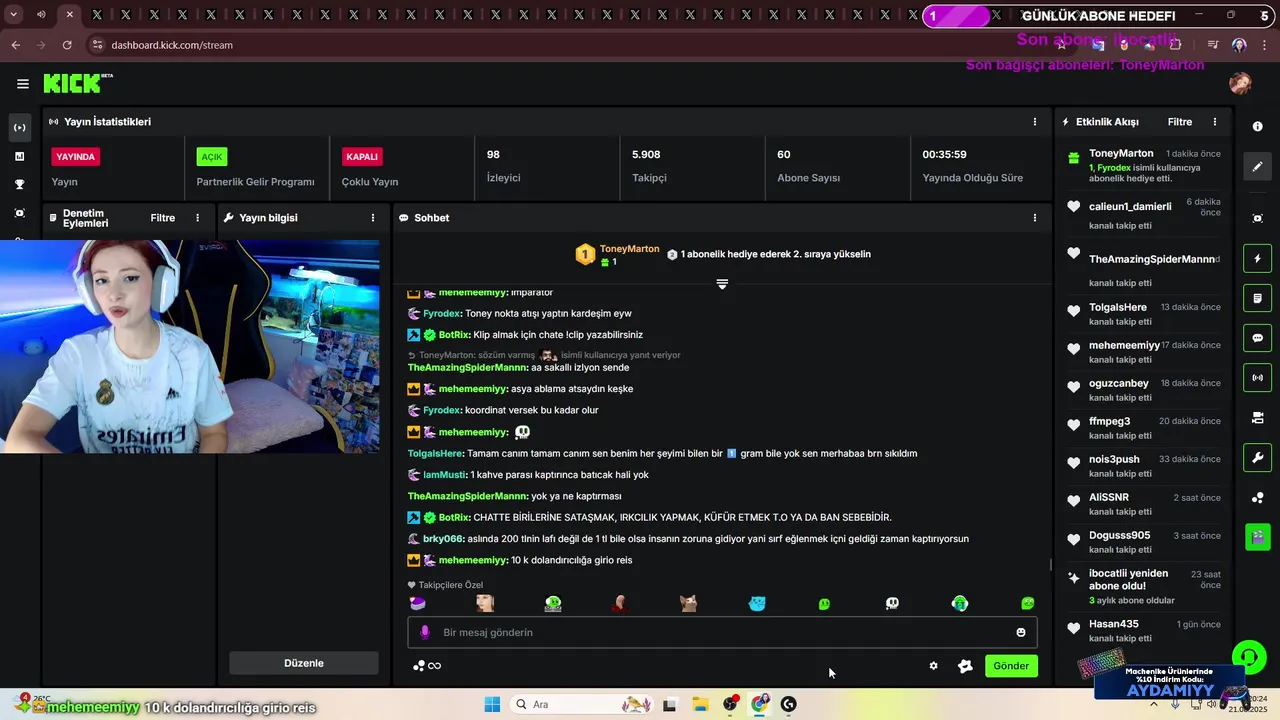The width and height of the screenshot is (1280, 720).
Task: Toggle the moderation actions note panel
Action: click(1258, 298)
